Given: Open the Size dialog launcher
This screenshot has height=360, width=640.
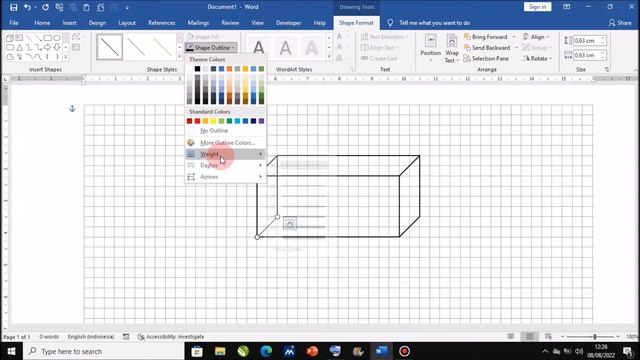Looking at the screenshot, I should click(607, 69).
